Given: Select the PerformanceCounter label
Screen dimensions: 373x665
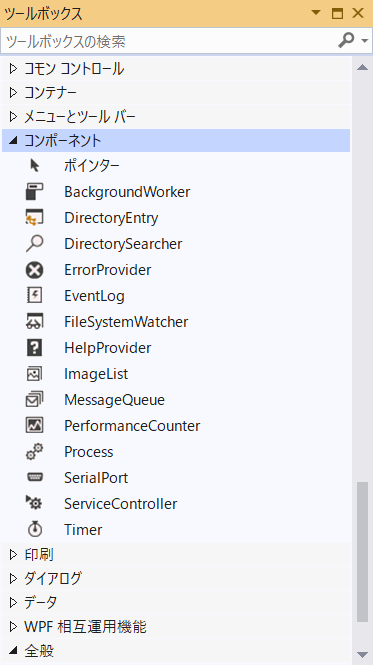Looking at the screenshot, I should click(132, 426).
